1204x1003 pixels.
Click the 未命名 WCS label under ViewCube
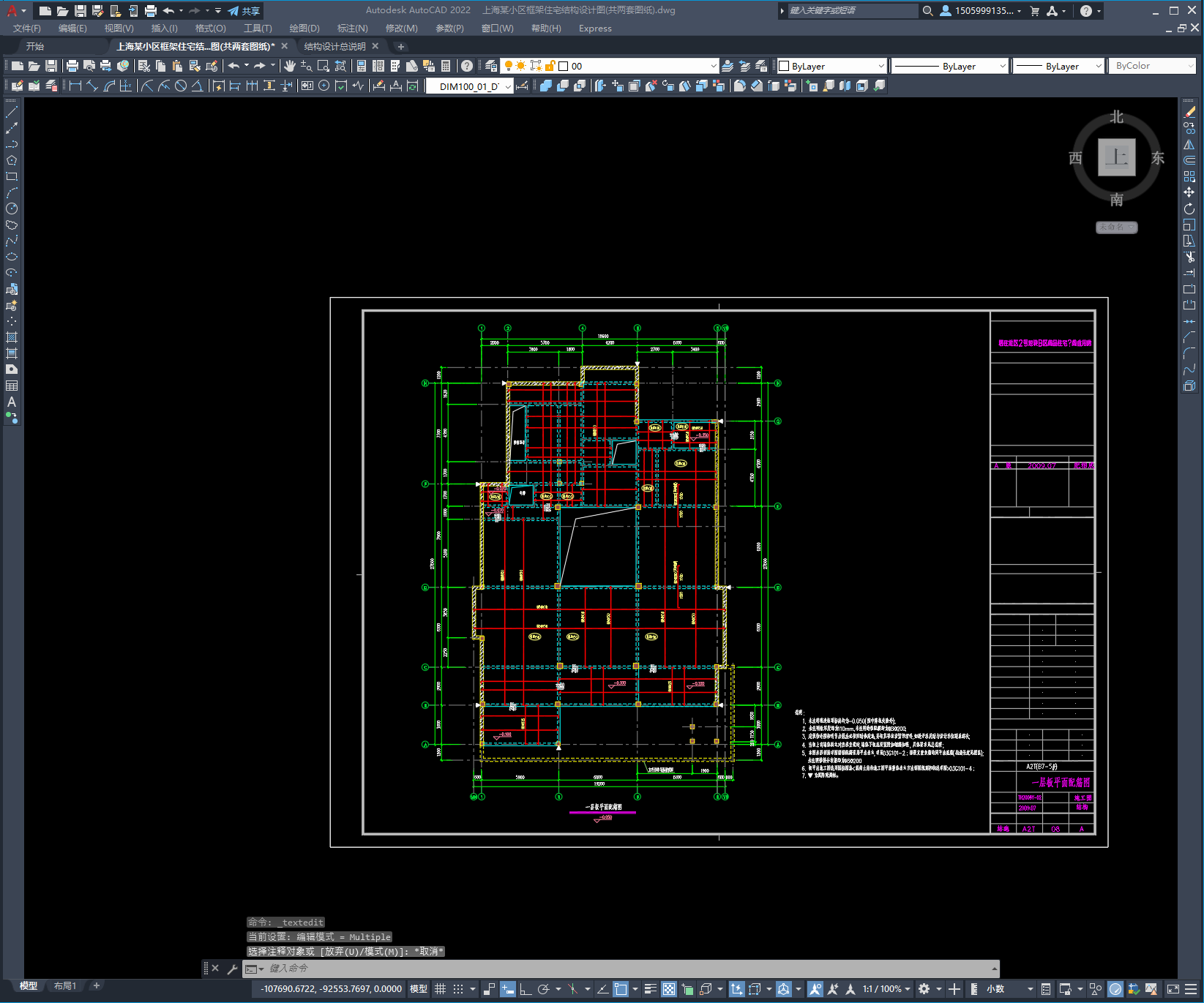pyautogui.click(x=1116, y=228)
